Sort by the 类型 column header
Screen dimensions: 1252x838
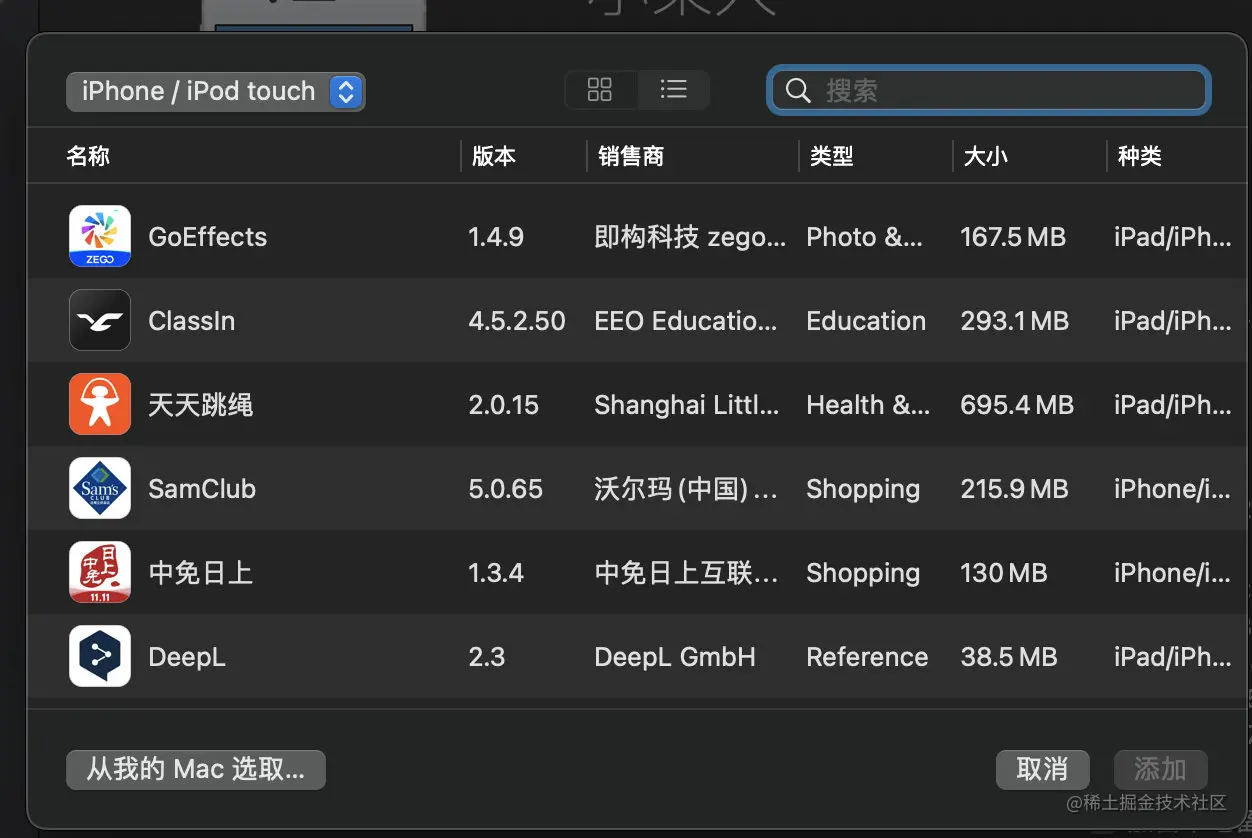832,156
